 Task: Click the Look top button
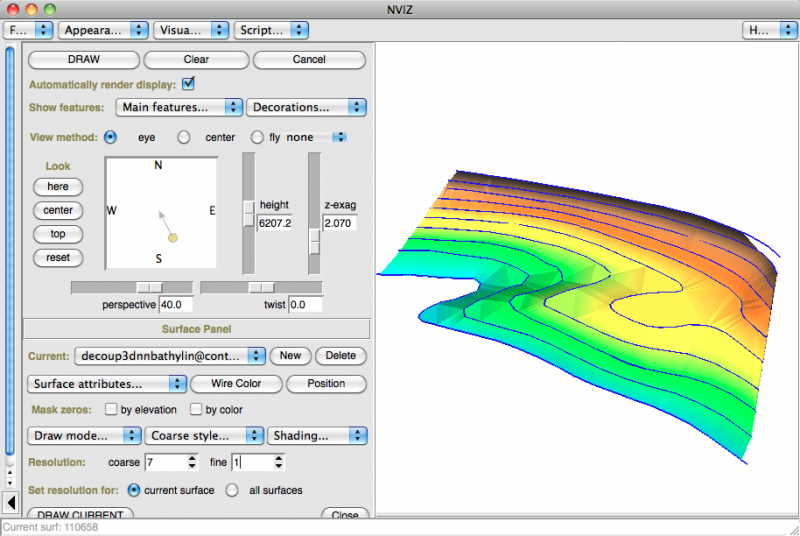57,234
